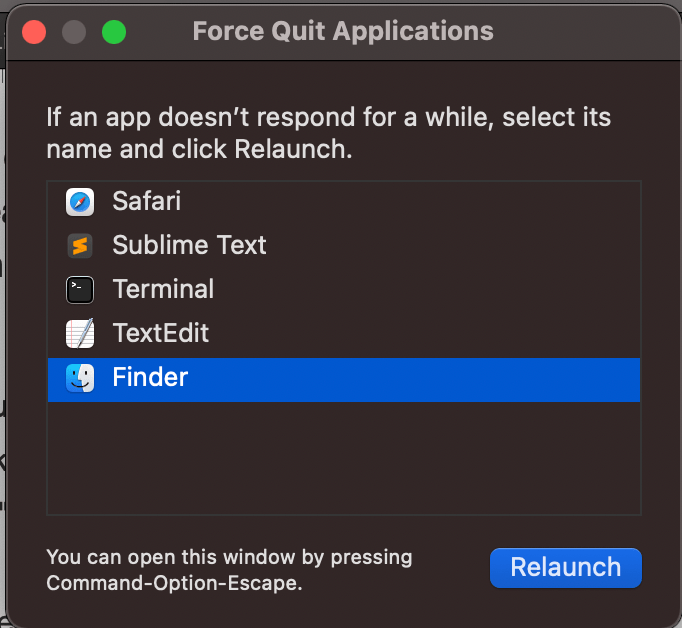
Task: Click the greyed-out minimize button
Action: click(74, 32)
